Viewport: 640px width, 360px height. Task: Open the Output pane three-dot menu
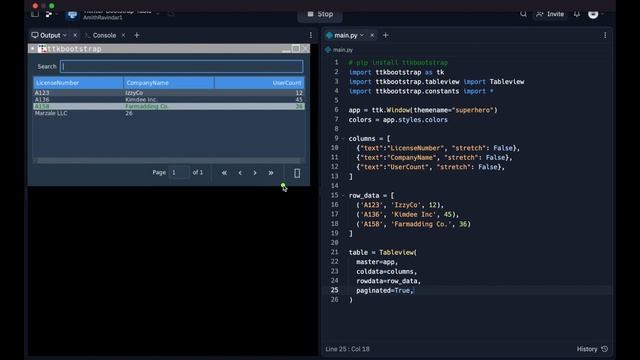(x=311, y=36)
